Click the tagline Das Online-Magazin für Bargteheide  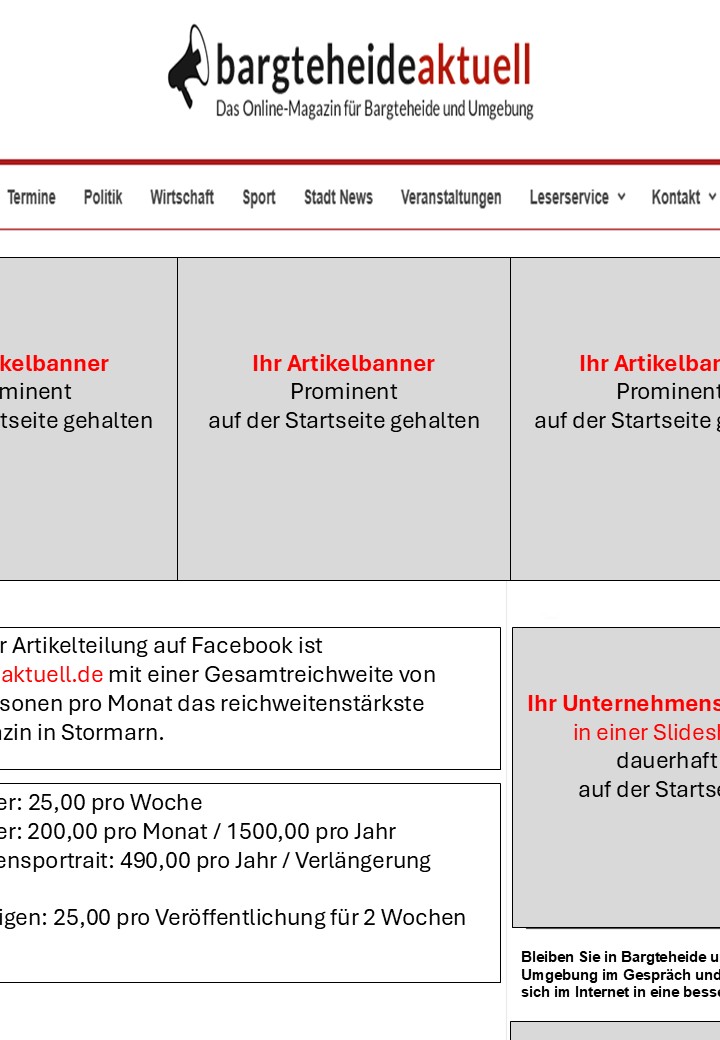pyautogui.click(x=375, y=109)
